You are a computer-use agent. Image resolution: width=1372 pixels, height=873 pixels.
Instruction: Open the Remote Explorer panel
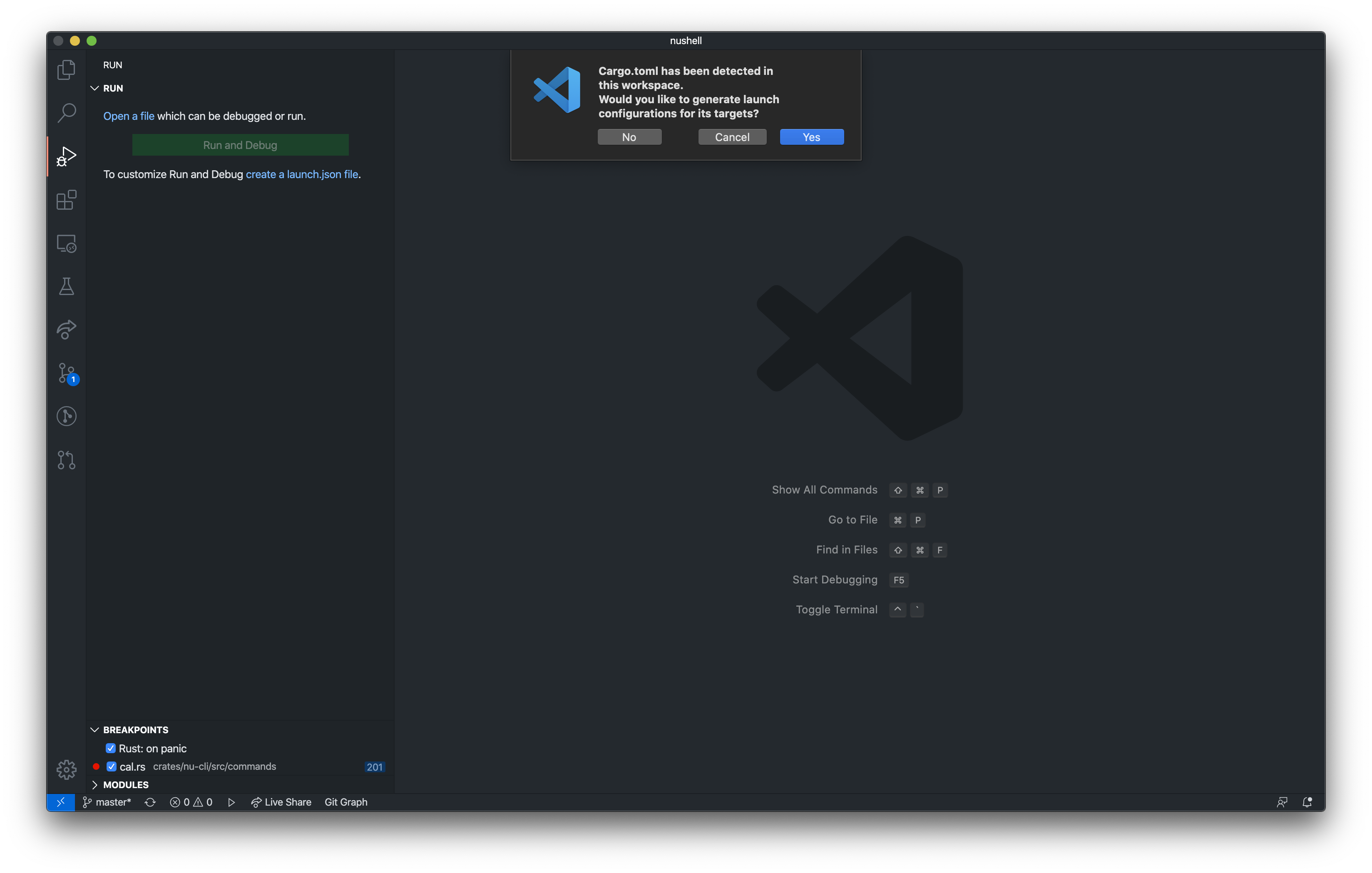click(x=66, y=243)
